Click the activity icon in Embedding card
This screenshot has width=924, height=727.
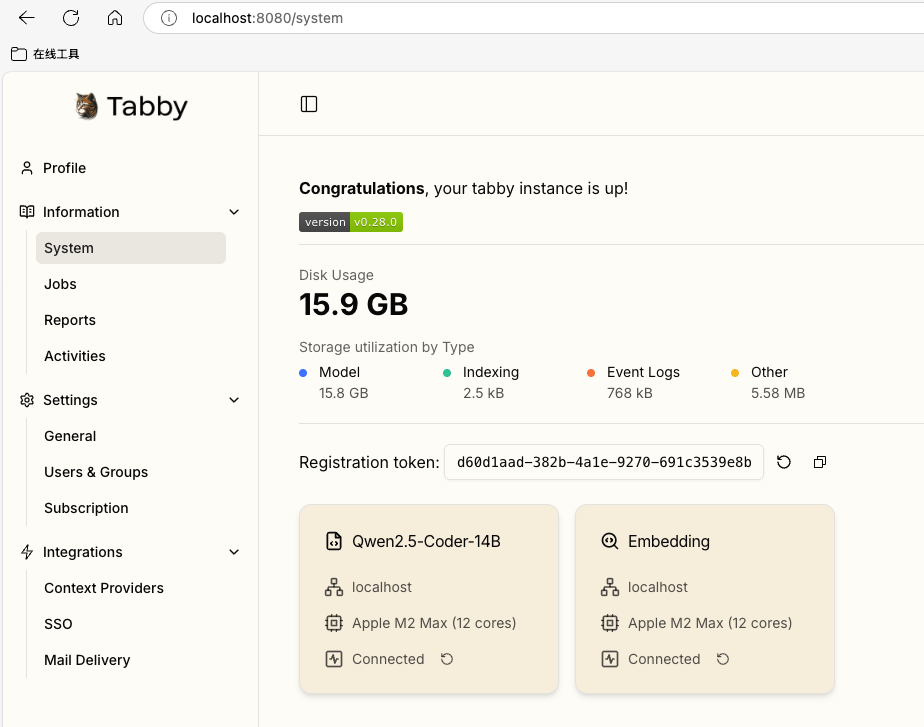(609, 659)
